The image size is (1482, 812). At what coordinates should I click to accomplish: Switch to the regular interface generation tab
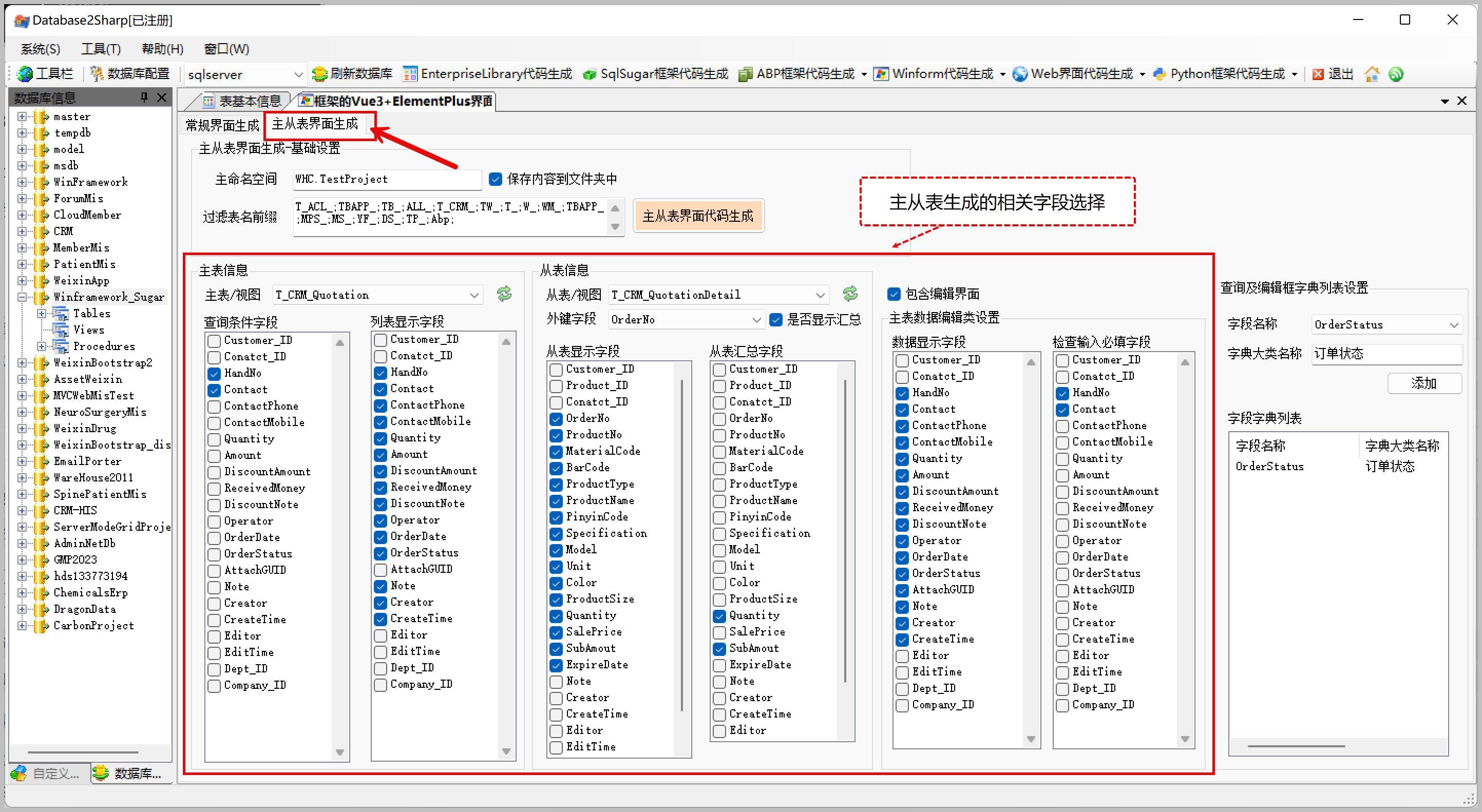(x=222, y=125)
